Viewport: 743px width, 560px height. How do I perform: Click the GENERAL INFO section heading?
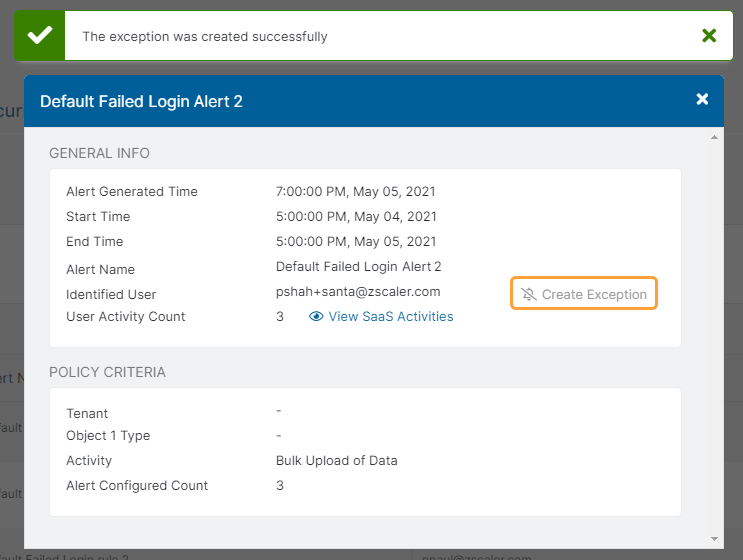[x=100, y=153]
